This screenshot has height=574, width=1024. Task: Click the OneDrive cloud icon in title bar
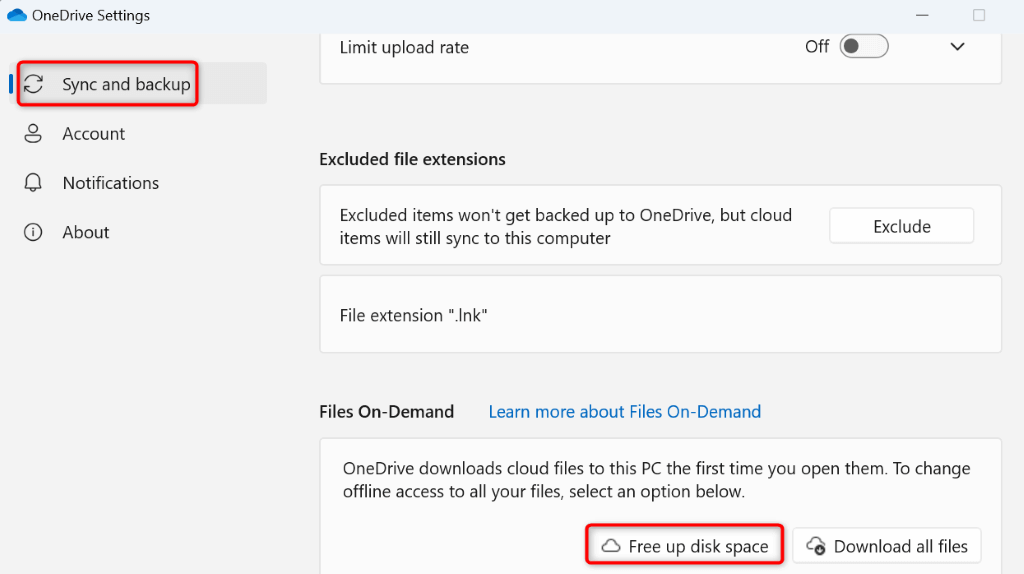17,15
